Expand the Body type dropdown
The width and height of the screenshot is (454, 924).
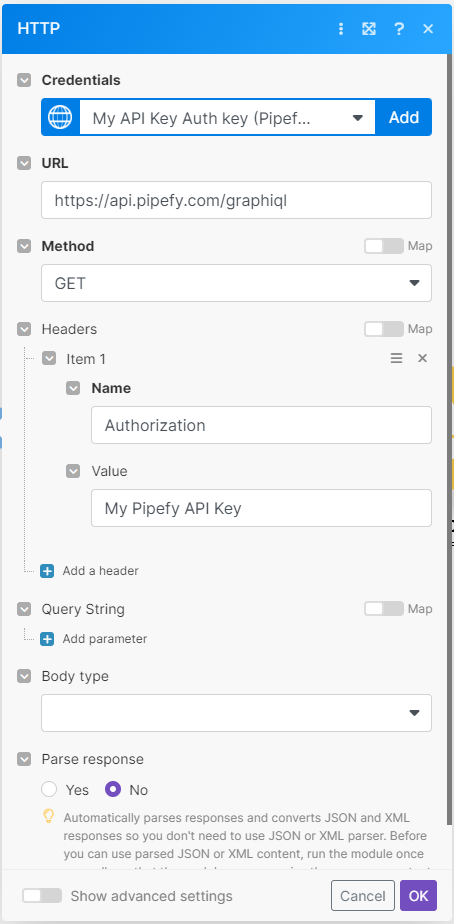click(236, 713)
